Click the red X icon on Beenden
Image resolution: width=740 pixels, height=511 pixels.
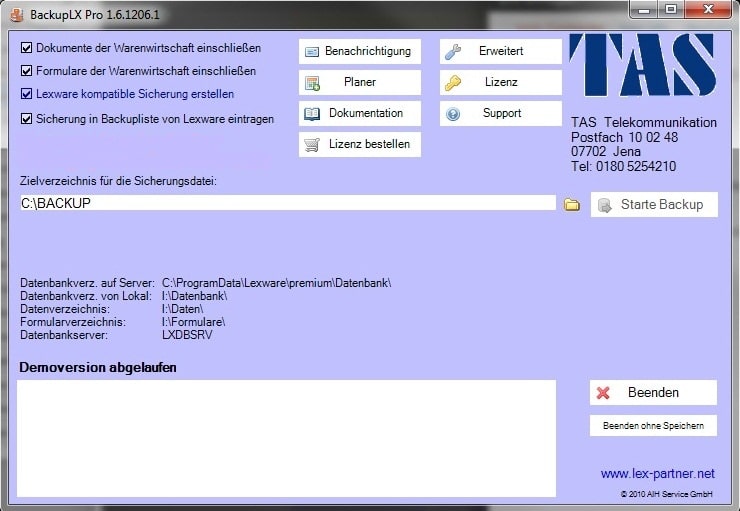603,393
